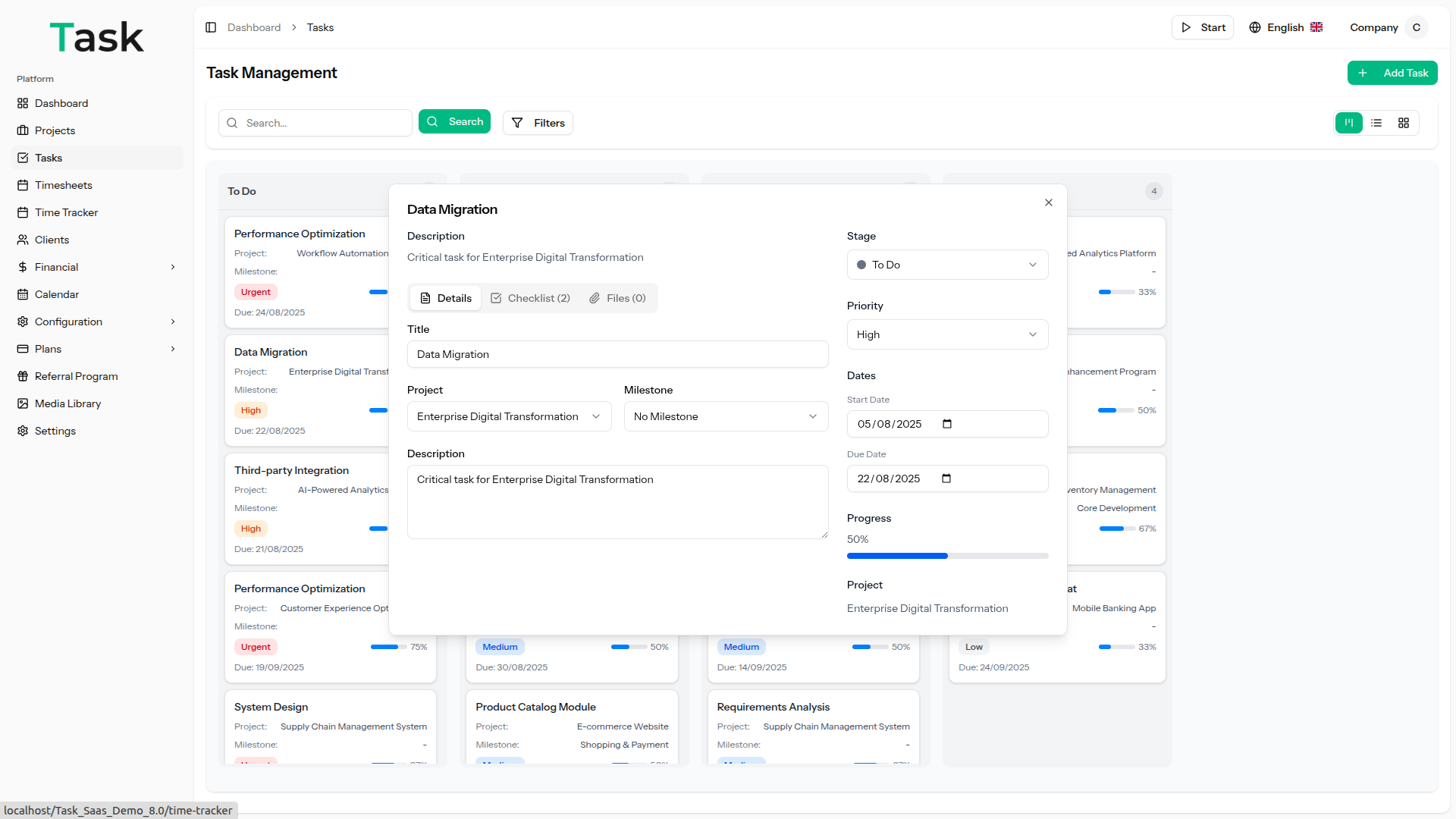Screen dimensions: 1456x819
Task: Select kanban board view icon
Action: click(x=1349, y=123)
